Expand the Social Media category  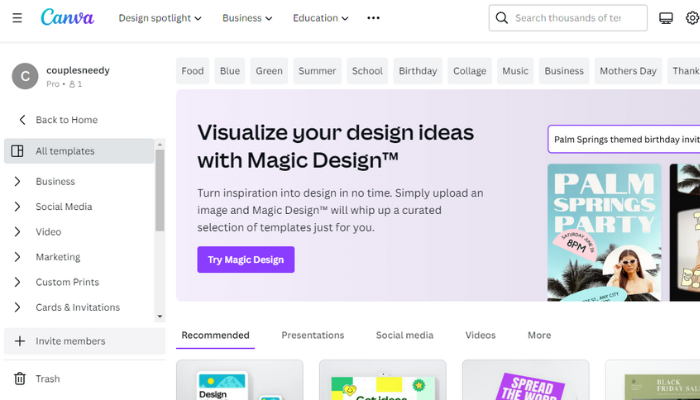coord(17,206)
